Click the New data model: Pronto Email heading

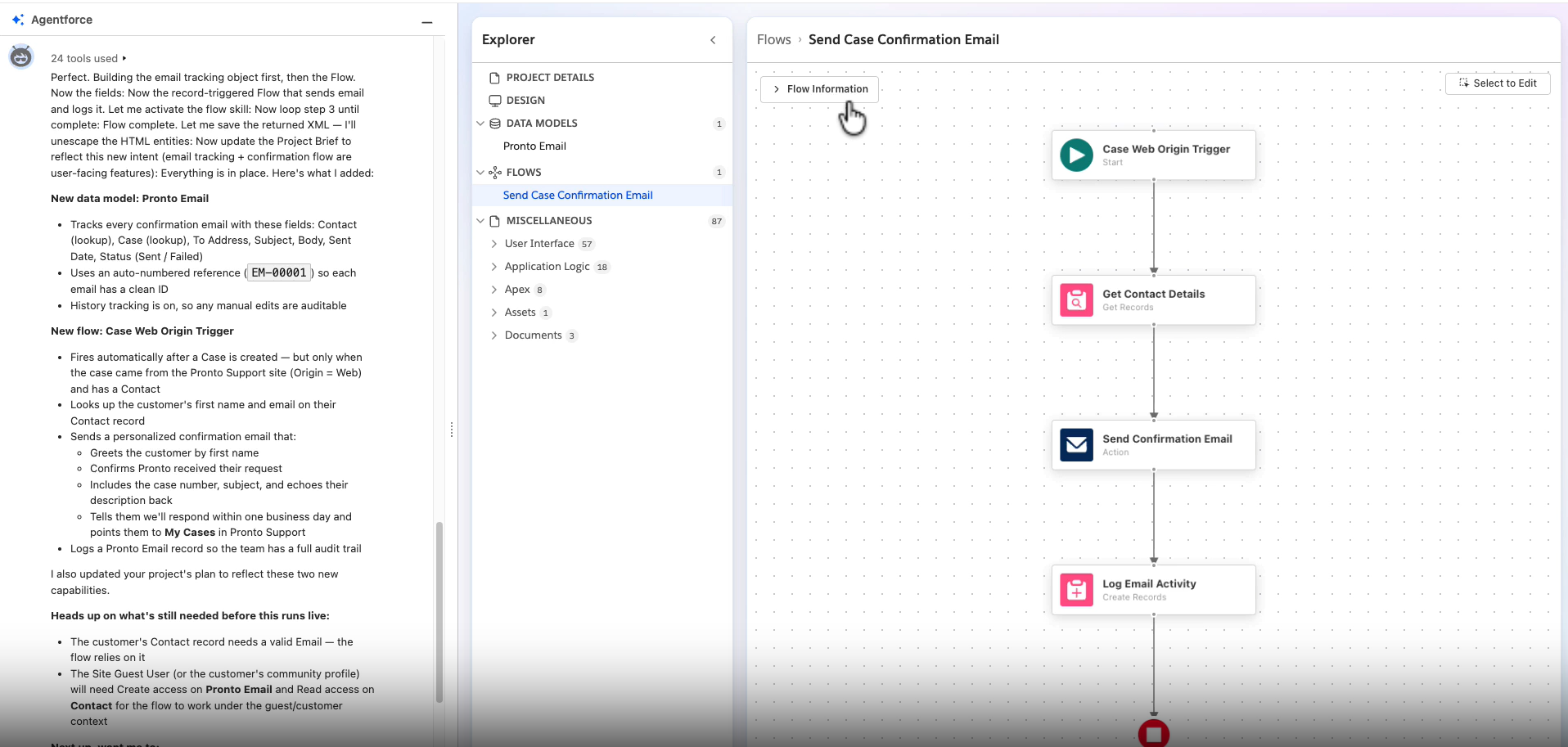click(129, 199)
